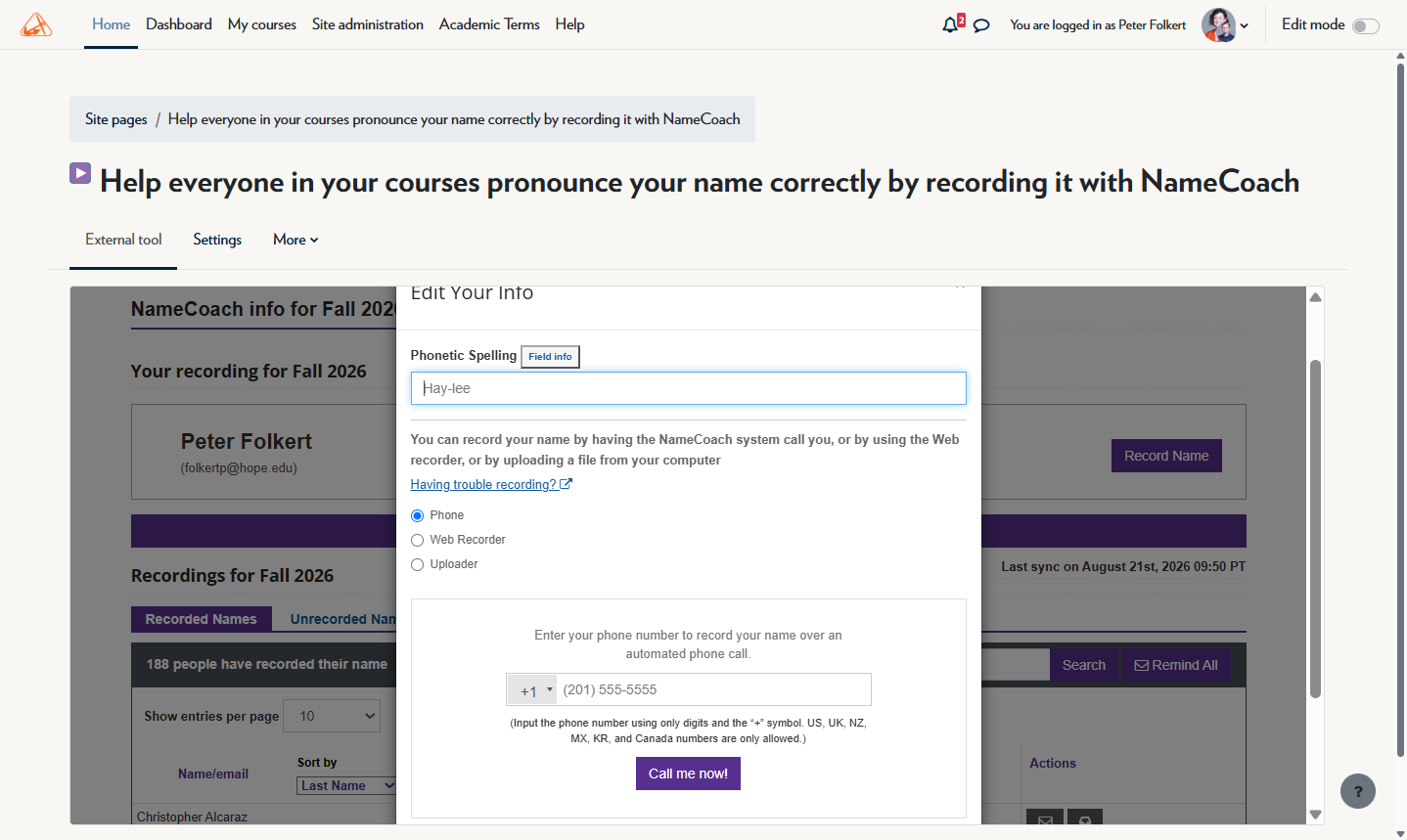Click the Phonetic Spelling input field
1407x840 pixels.
[x=688, y=388]
